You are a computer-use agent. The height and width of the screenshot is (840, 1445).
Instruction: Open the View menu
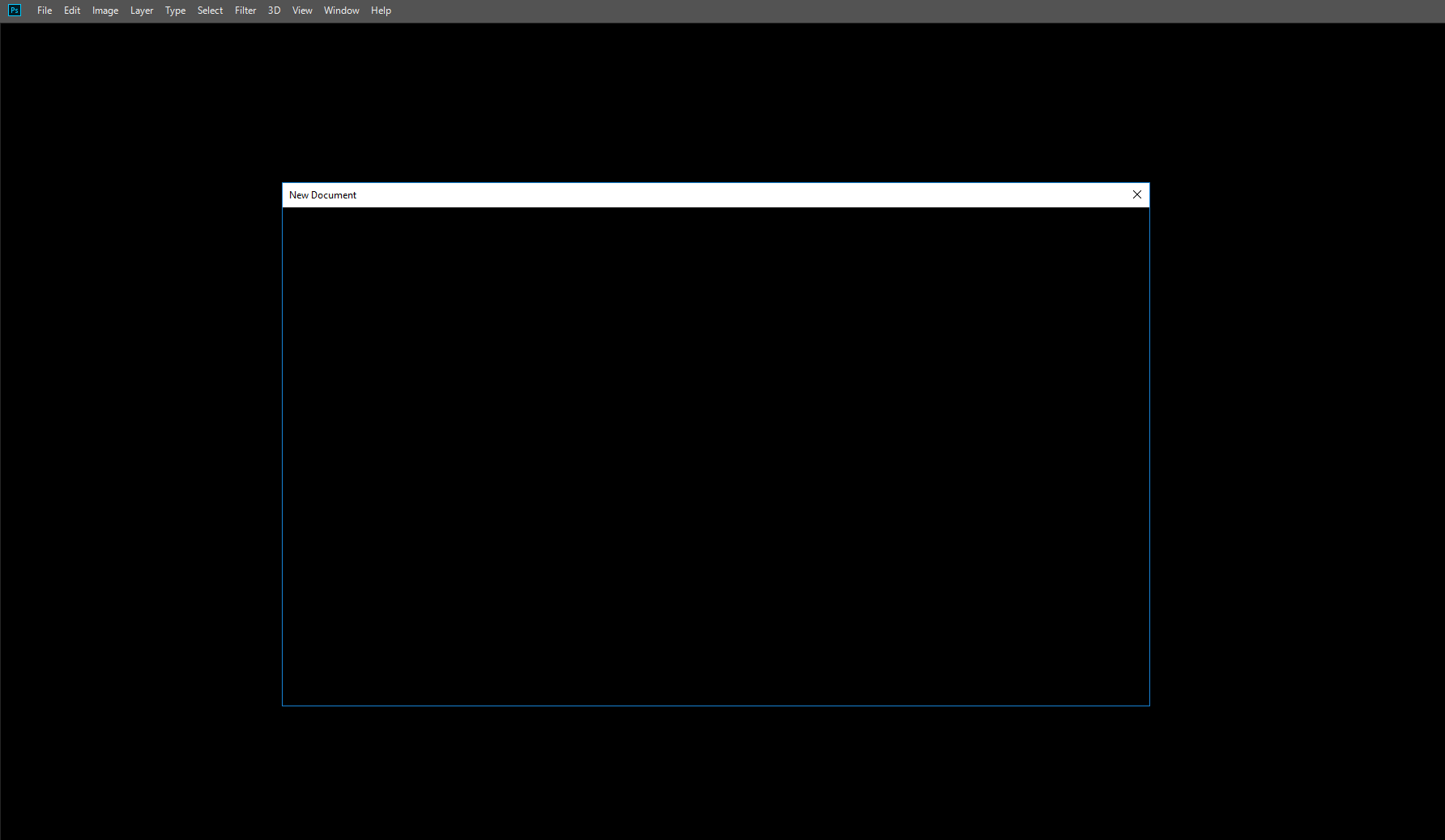pos(302,11)
